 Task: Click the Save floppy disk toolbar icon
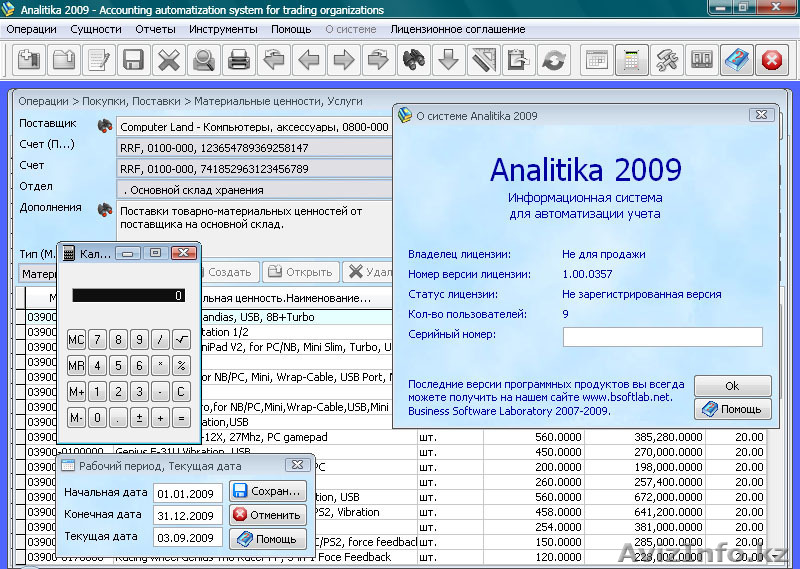[x=133, y=60]
